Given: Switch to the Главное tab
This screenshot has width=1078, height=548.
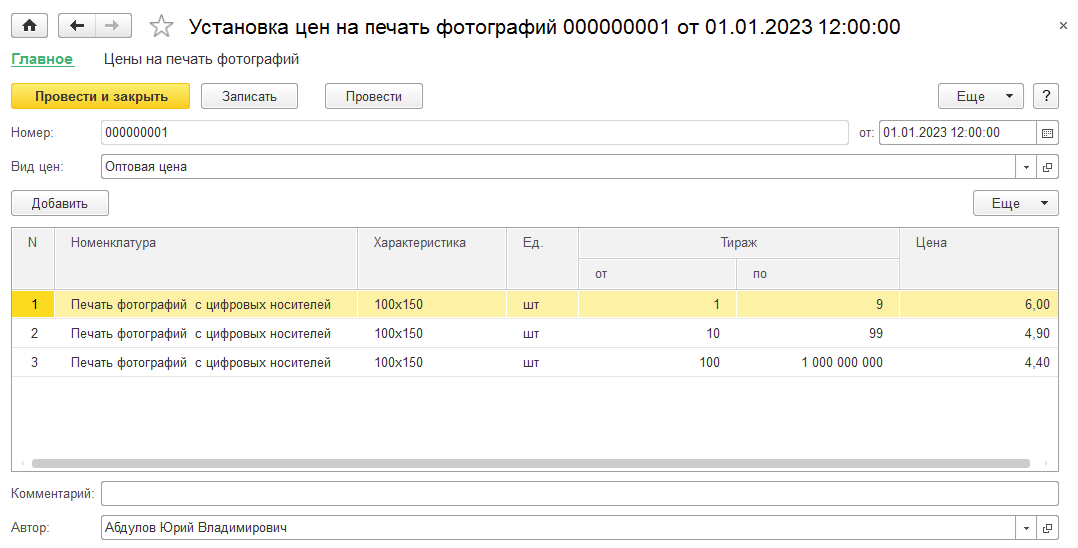Looking at the screenshot, I should pos(42,59).
